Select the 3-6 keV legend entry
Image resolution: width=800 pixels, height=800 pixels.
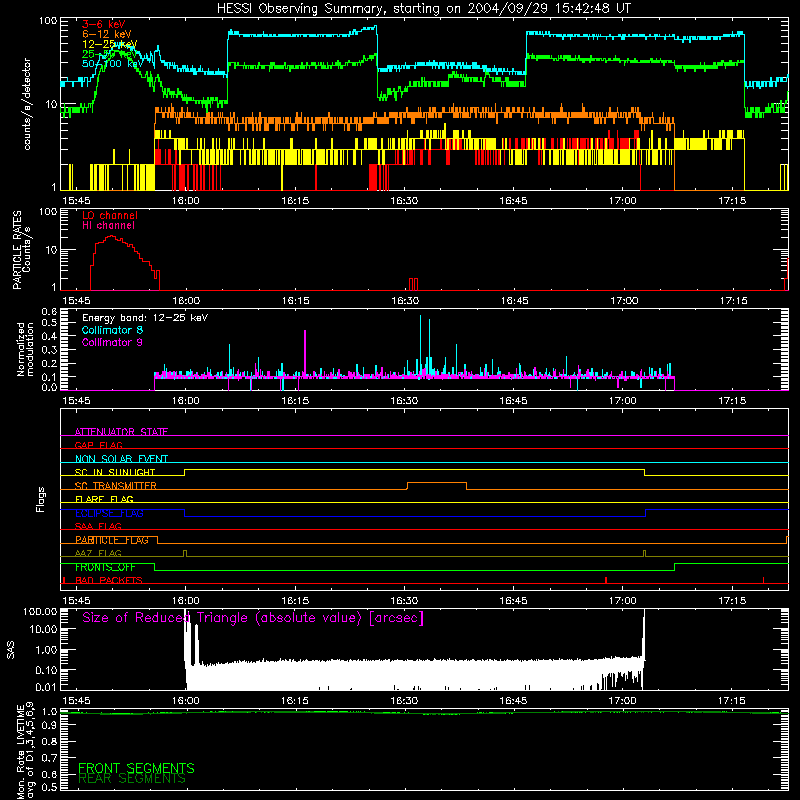click(104, 24)
